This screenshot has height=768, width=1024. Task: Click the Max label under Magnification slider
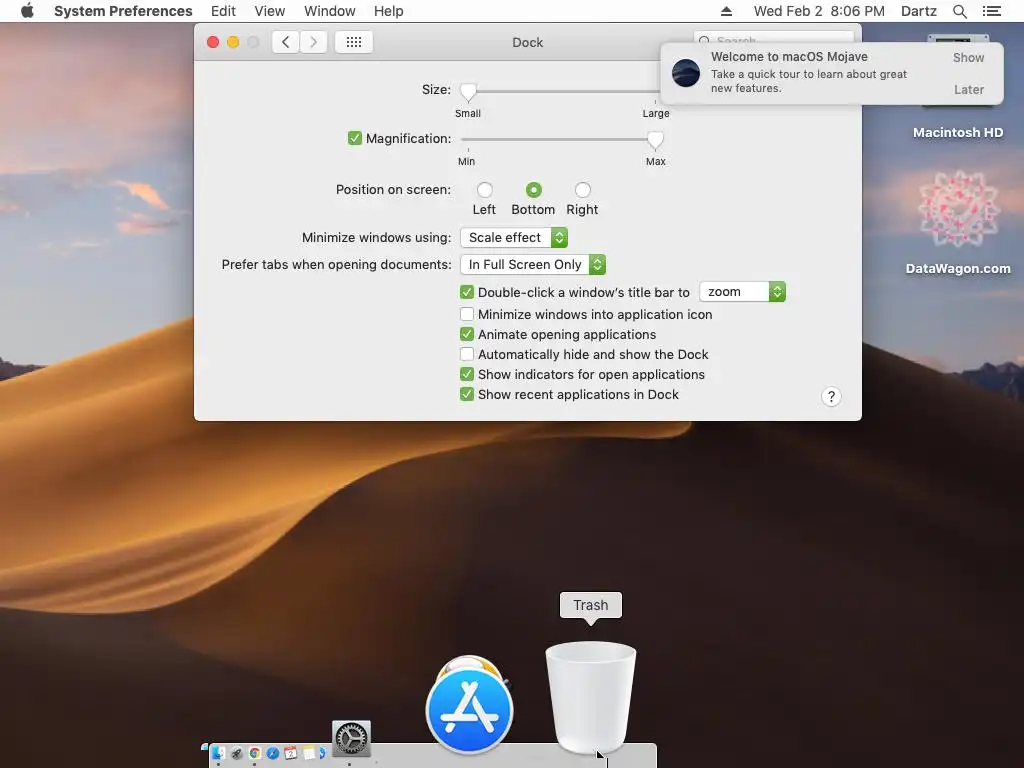(656, 161)
